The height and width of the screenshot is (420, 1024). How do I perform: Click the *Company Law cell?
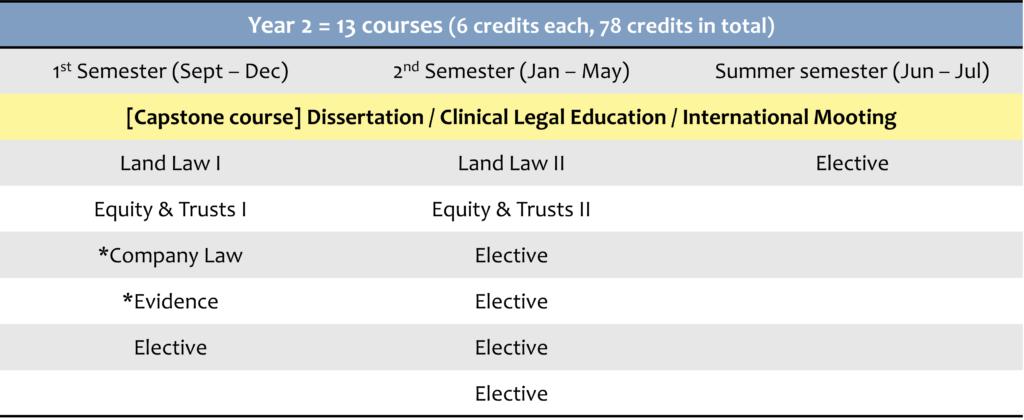tap(170, 255)
